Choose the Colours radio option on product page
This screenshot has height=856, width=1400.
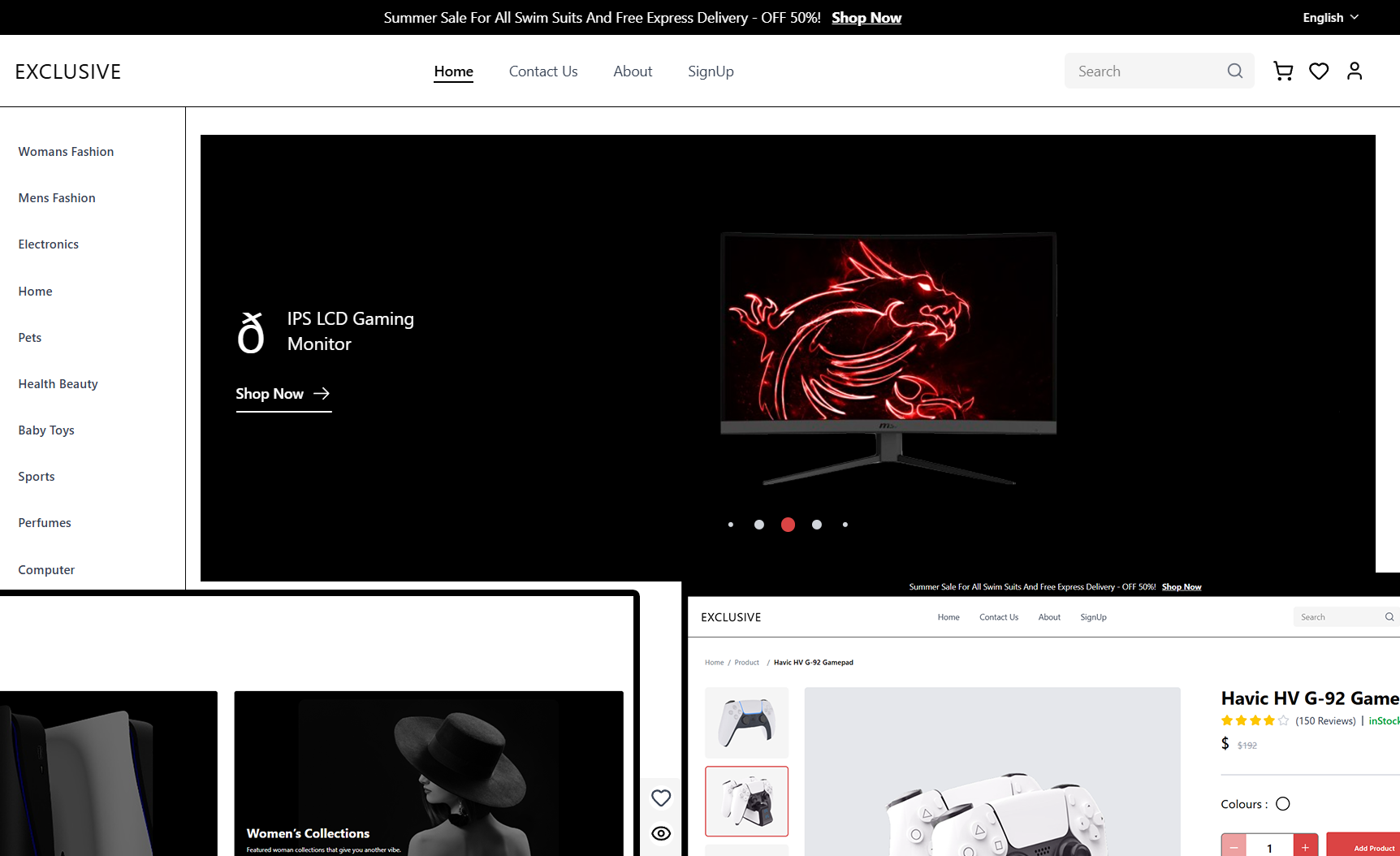coord(1283,804)
